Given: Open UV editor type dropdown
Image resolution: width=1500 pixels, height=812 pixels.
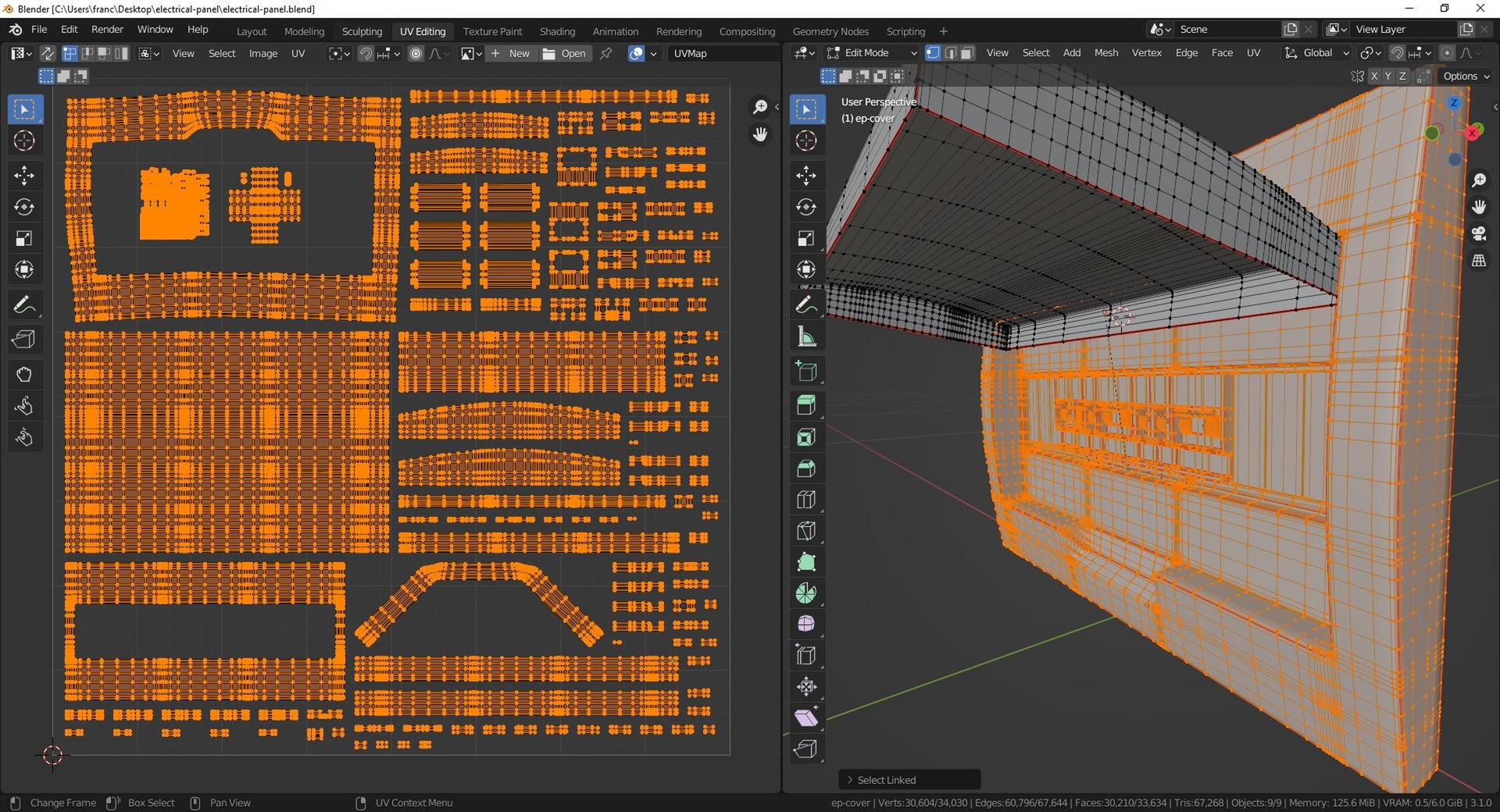Looking at the screenshot, I should pyautogui.click(x=21, y=54).
